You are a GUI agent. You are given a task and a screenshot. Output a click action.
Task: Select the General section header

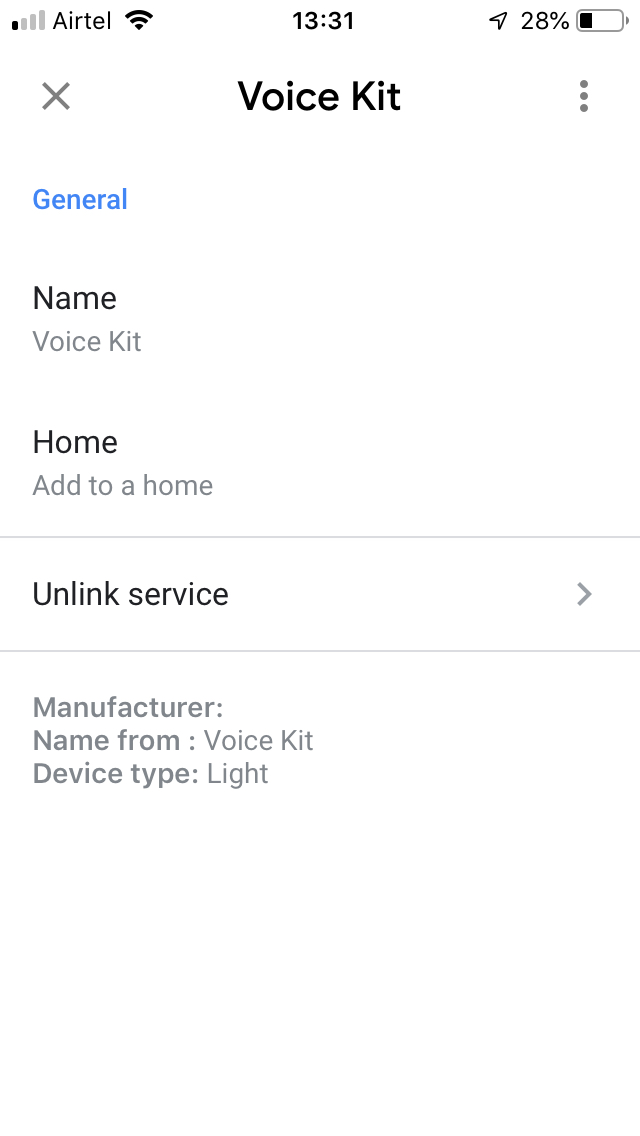(x=80, y=199)
